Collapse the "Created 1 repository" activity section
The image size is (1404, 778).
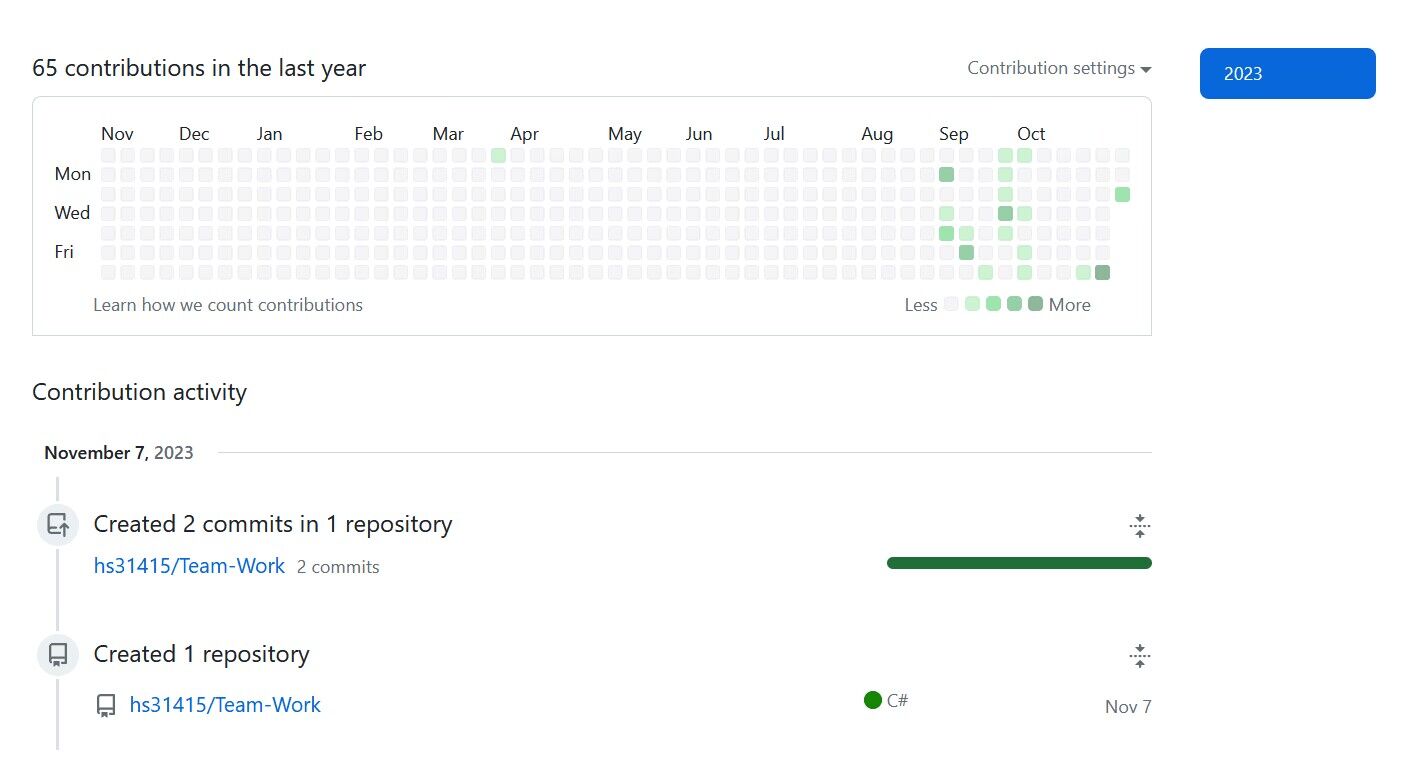pyautogui.click(x=1139, y=657)
